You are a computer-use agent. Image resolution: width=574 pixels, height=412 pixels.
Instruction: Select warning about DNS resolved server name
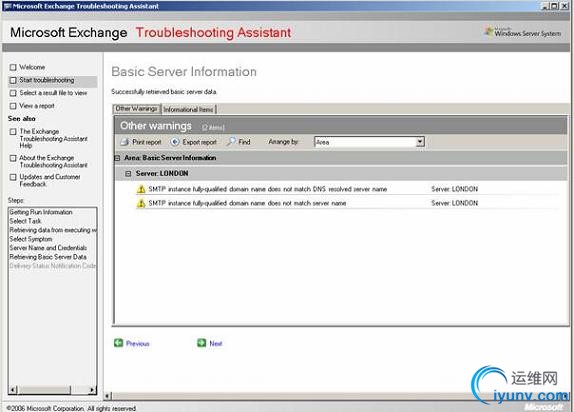point(268,189)
